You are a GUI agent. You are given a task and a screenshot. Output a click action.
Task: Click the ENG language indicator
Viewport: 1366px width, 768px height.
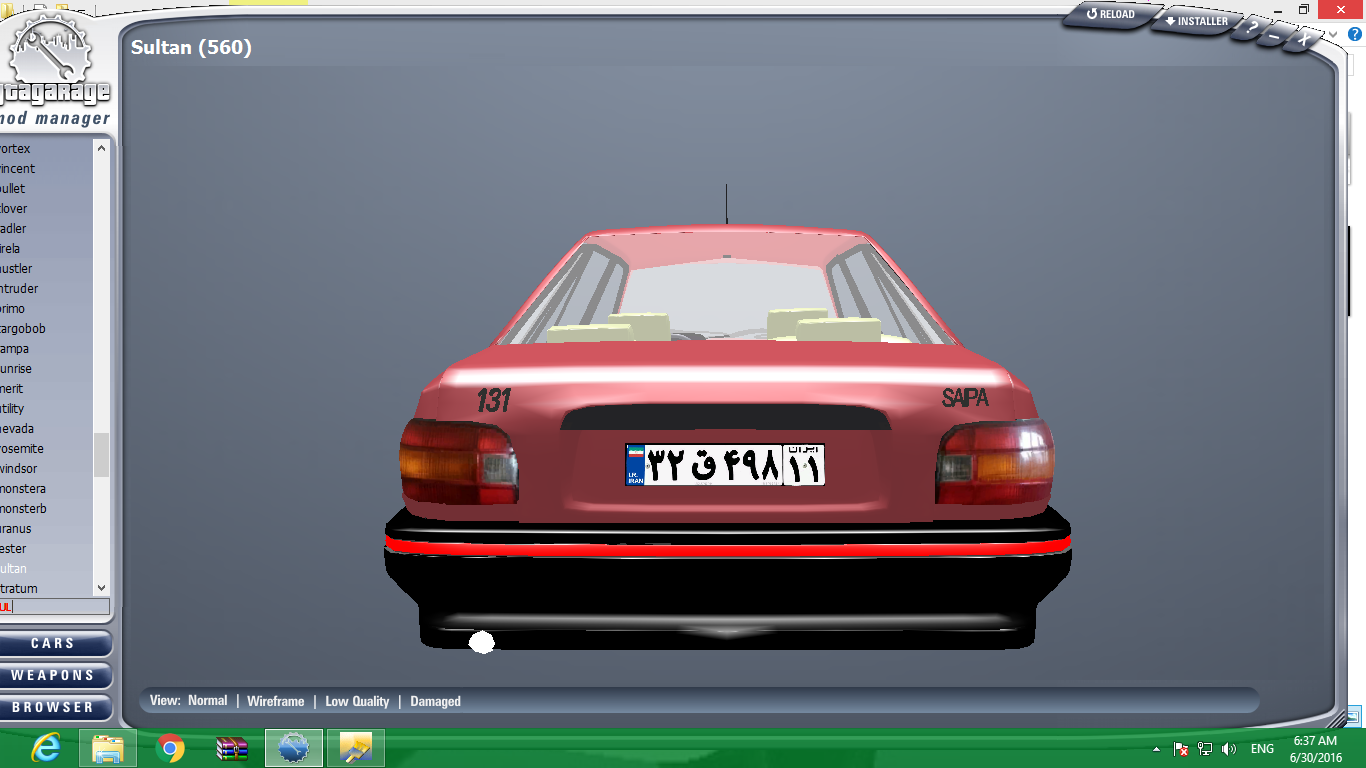tap(1262, 749)
